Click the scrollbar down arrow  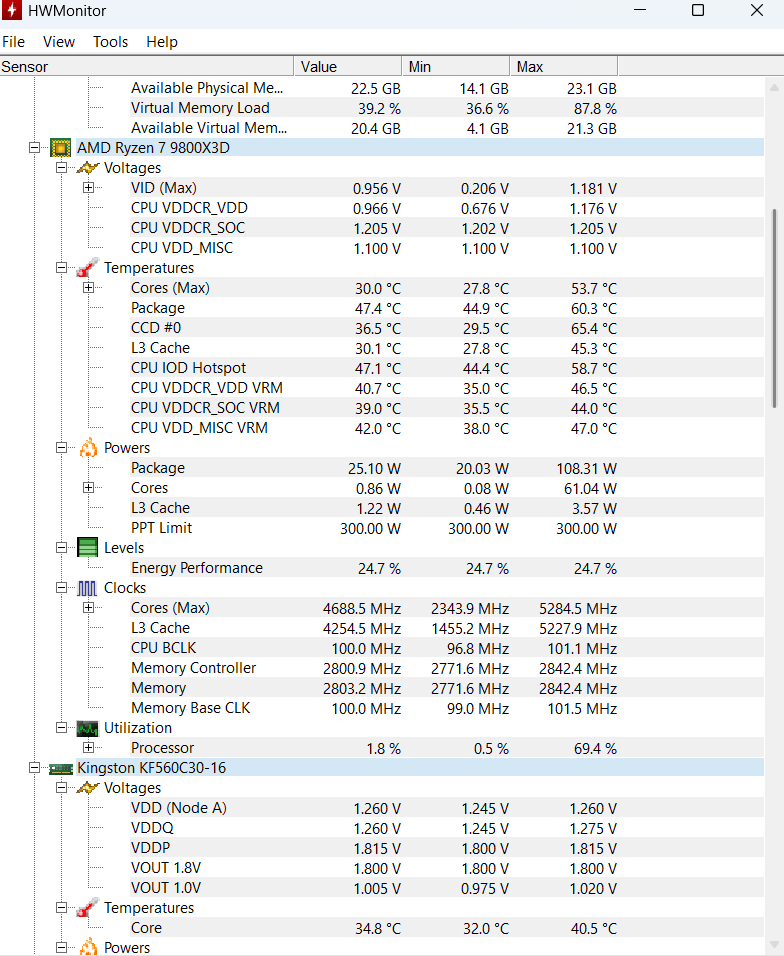coord(774,944)
